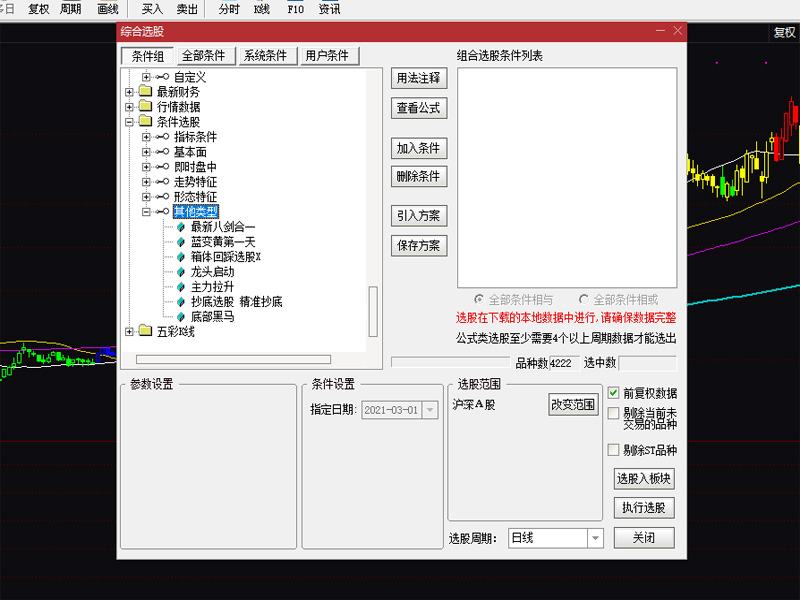800x600 pixels.
Task: Click the 指标条件 node icon
Action: [162, 137]
